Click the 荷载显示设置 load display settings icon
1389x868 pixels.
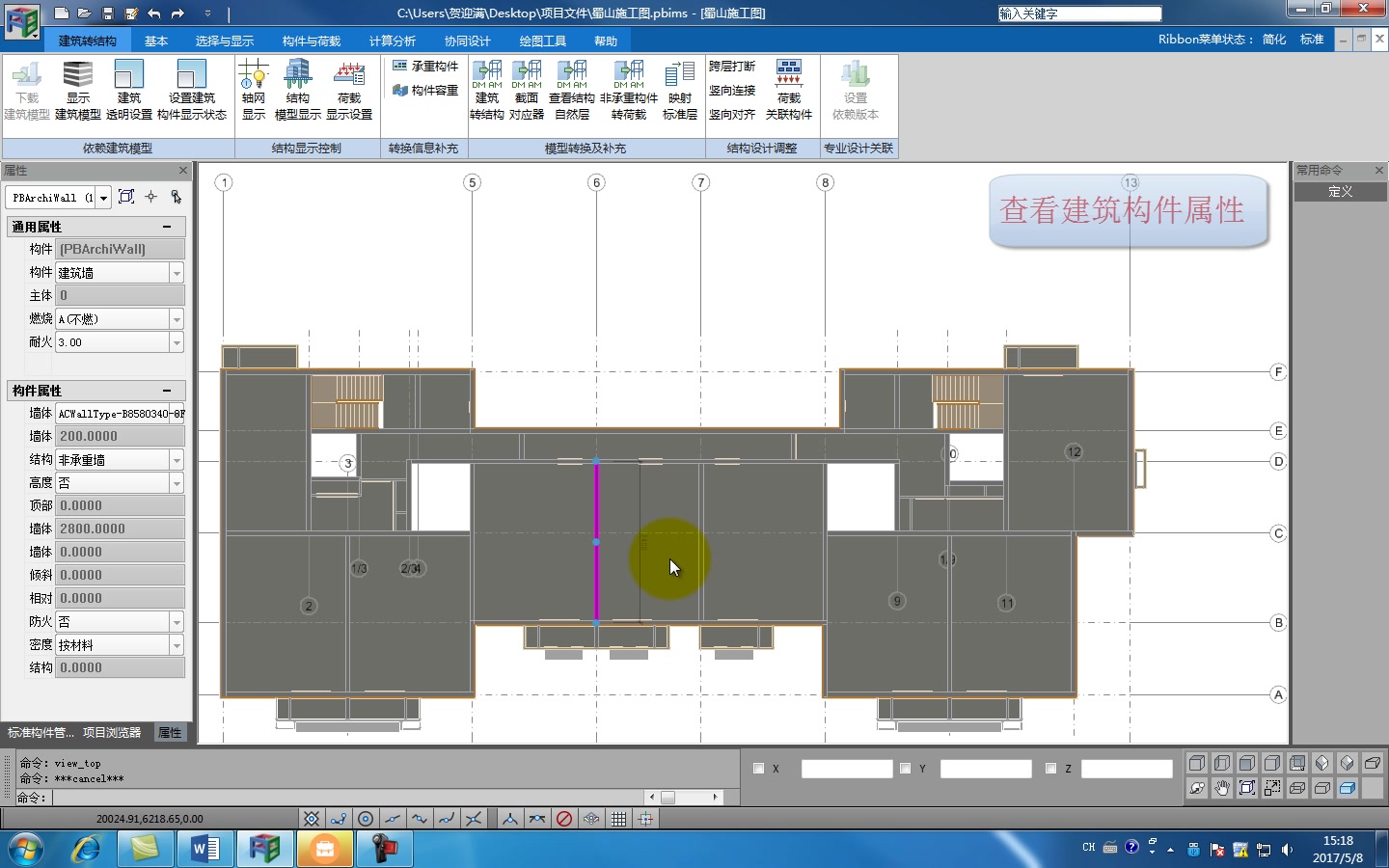click(350, 90)
